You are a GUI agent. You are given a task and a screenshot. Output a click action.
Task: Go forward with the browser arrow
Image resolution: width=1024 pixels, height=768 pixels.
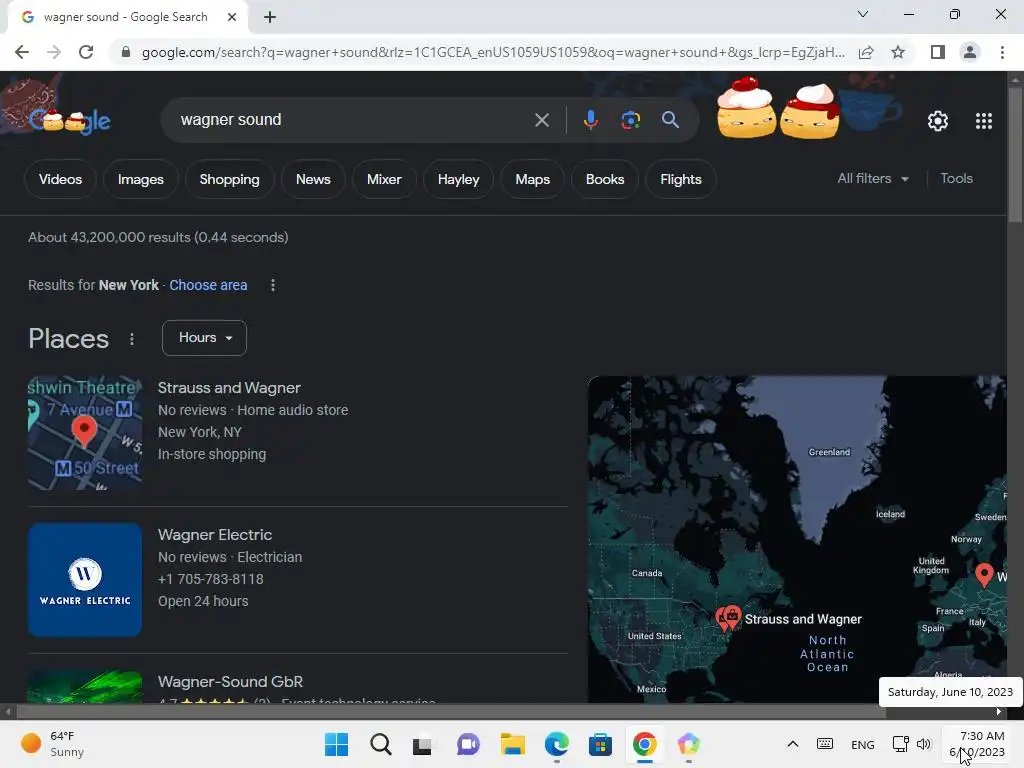54,52
